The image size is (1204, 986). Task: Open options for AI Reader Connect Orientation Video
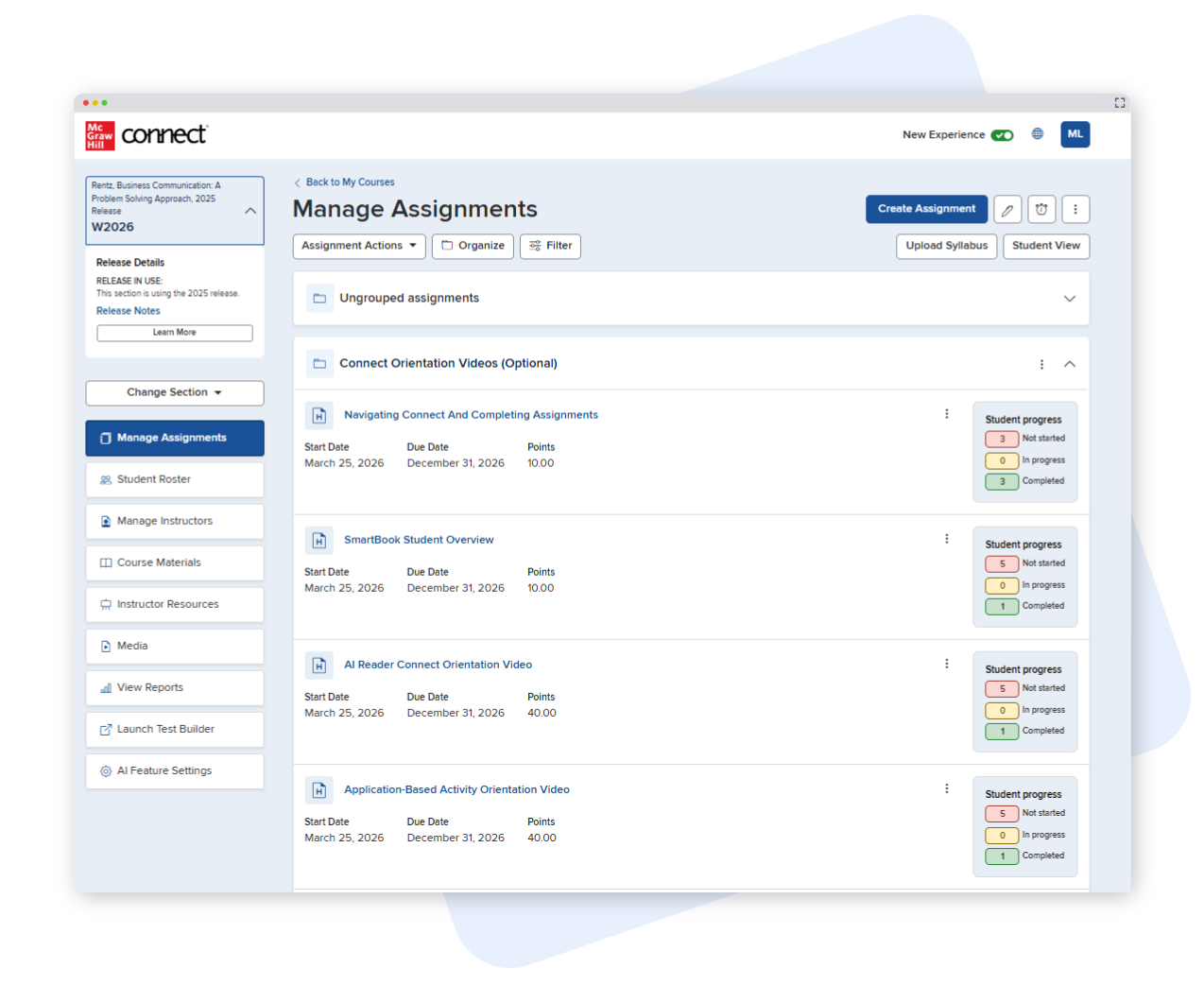pos(946,664)
